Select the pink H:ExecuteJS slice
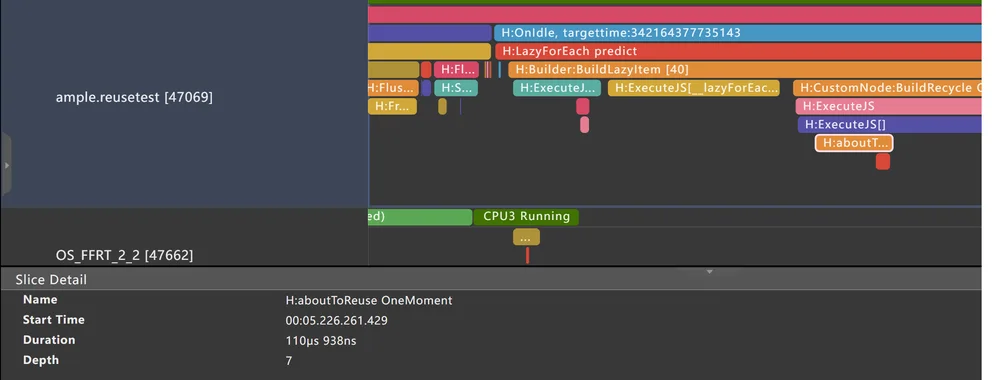The width and height of the screenshot is (1000, 380). coord(888,106)
